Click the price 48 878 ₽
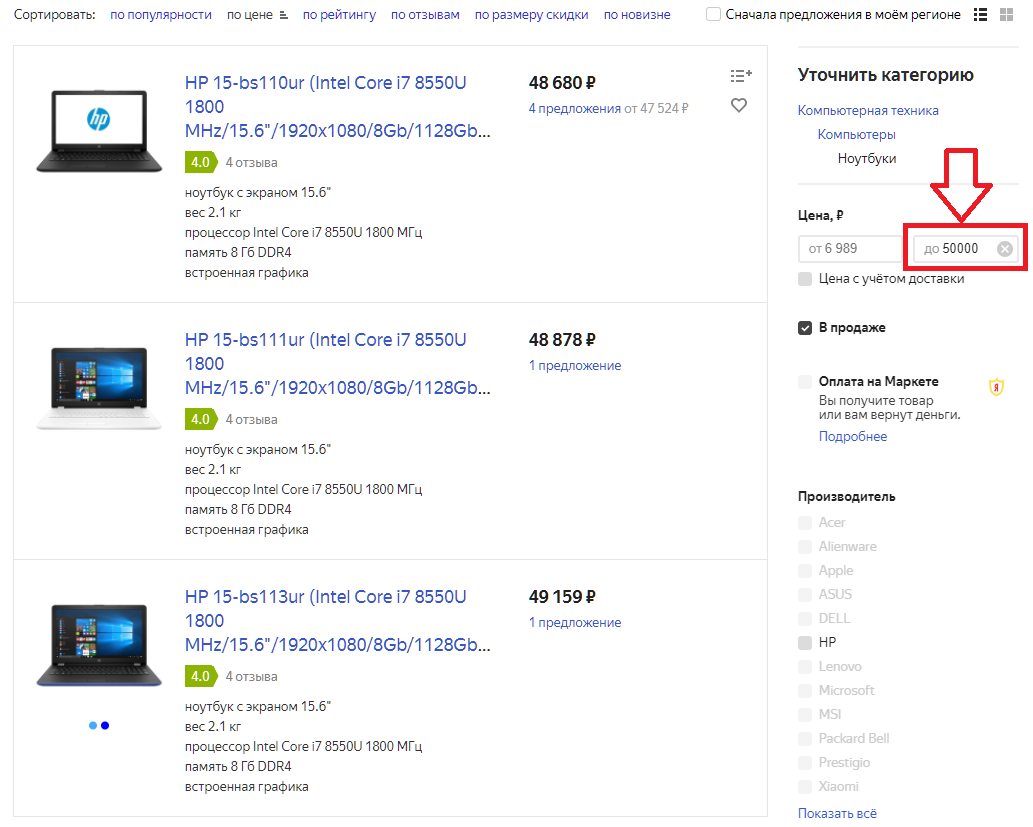 (x=562, y=340)
